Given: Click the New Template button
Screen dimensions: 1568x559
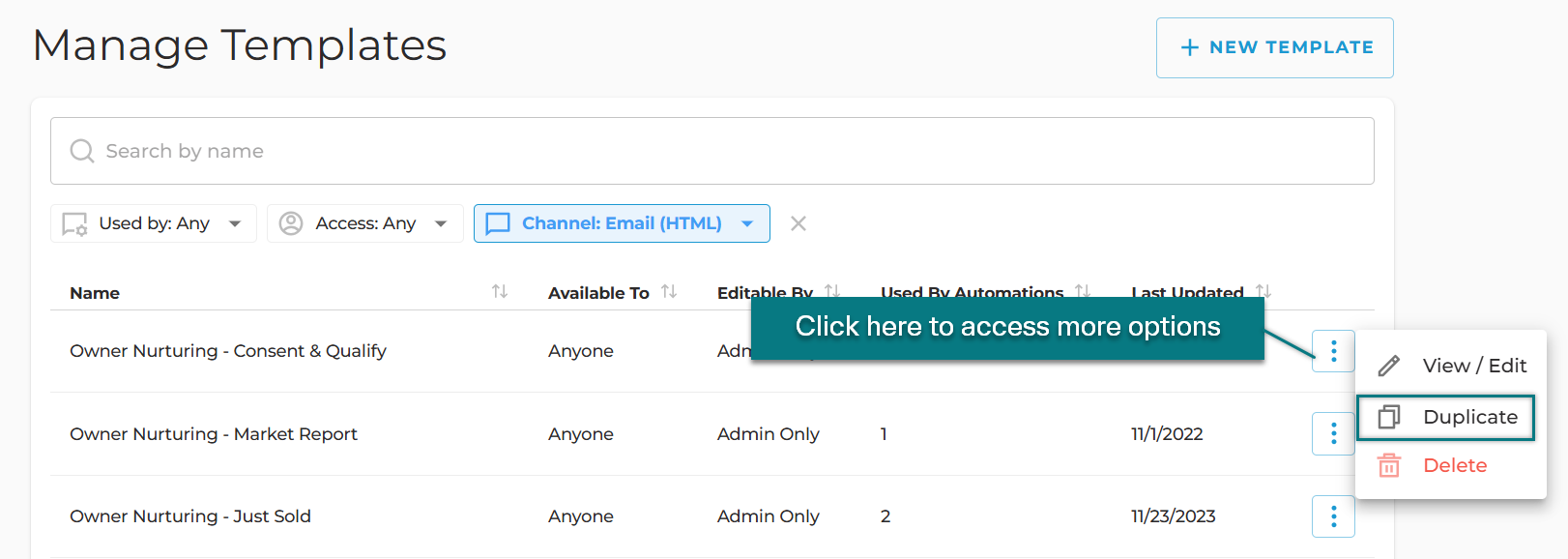Looking at the screenshot, I should click(x=1274, y=47).
